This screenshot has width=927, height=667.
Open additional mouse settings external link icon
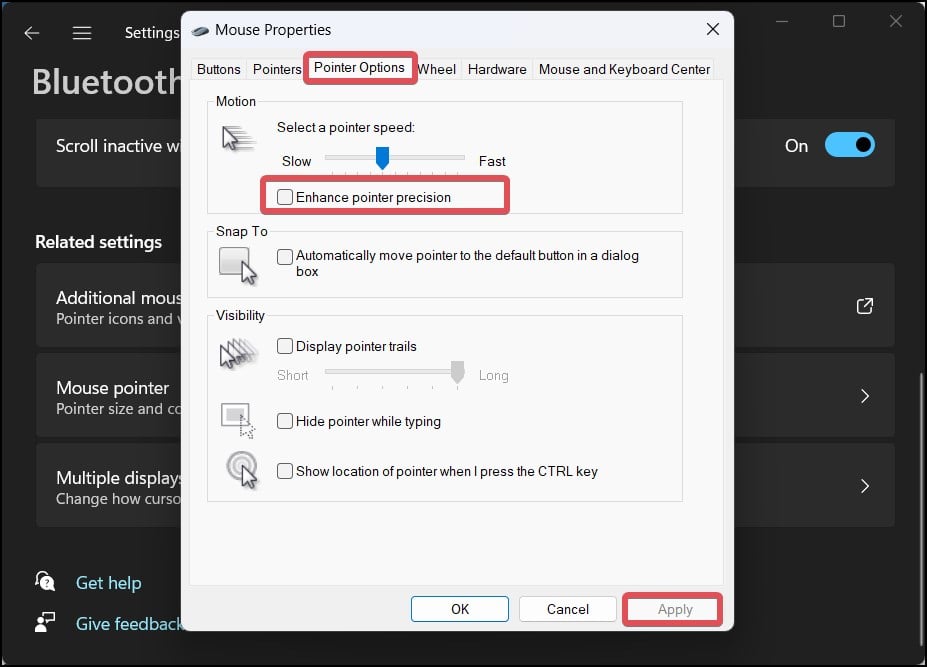click(x=864, y=306)
